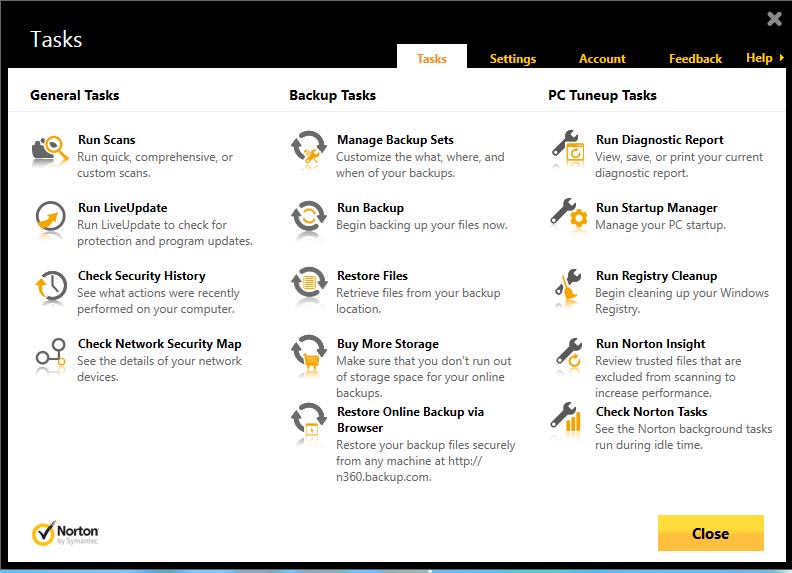
Task: Click the Network Security Map nodes icon
Action: tap(51, 354)
